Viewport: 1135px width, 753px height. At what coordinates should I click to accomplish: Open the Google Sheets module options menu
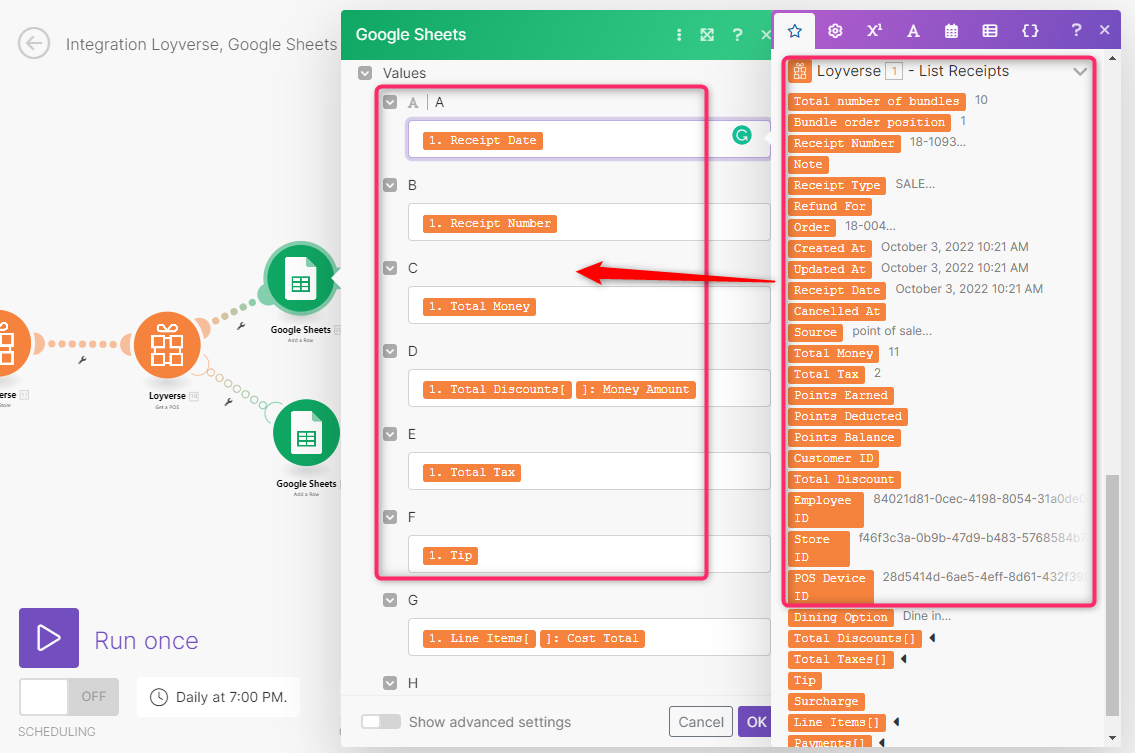pyautogui.click(x=679, y=35)
